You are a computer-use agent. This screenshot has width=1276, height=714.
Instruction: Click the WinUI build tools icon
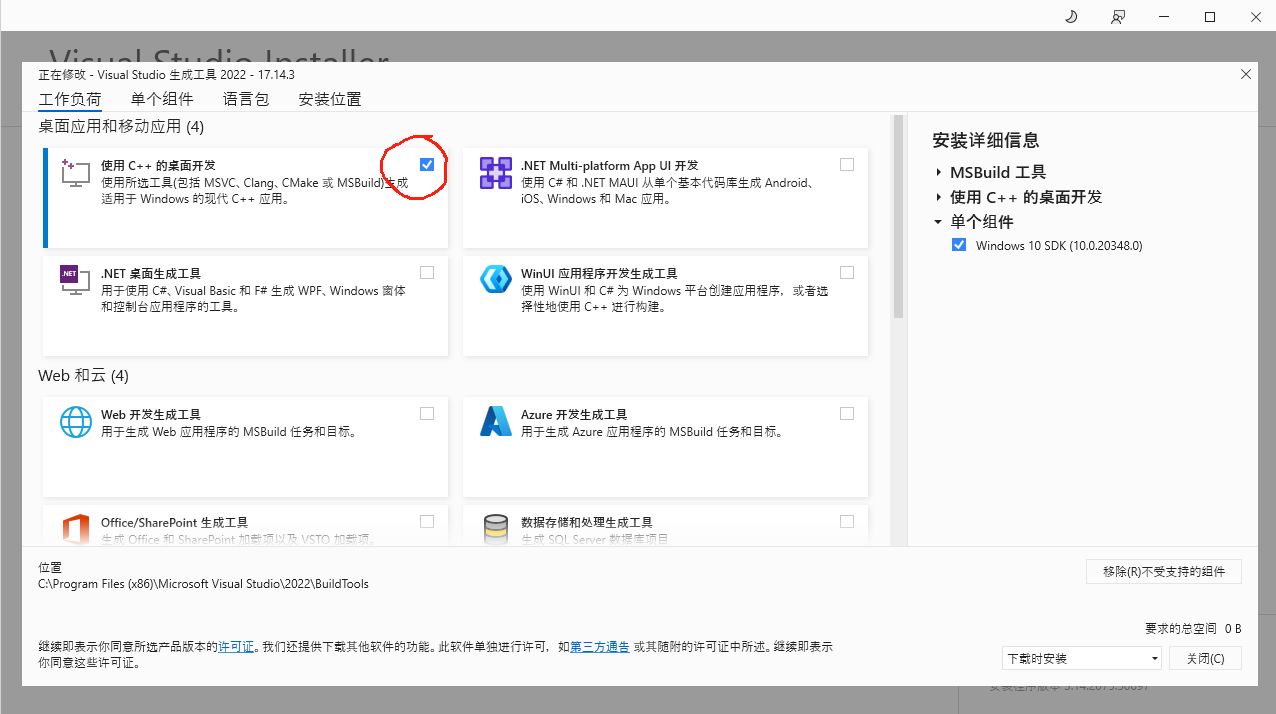tap(496, 280)
